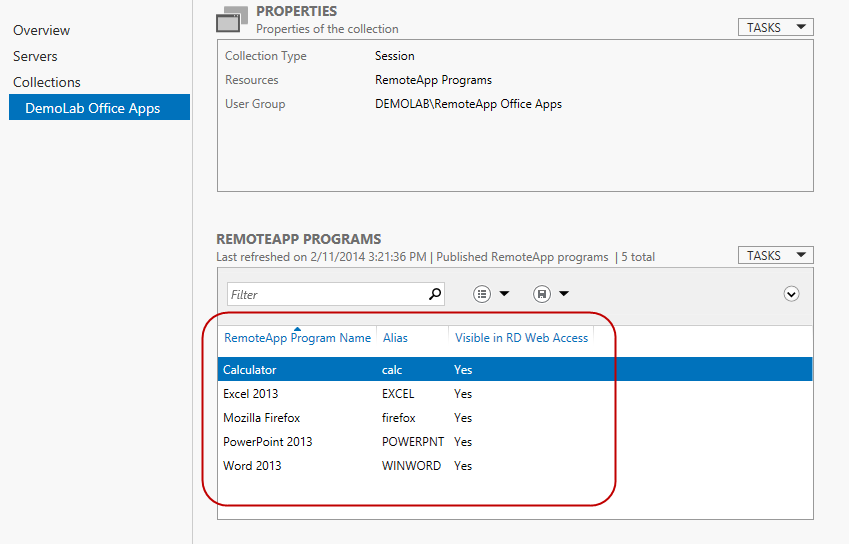The width and height of the screenshot is (849, 544).
Task: Open the RemoteApp Programs TASKS dropdown
Action: click(775, 256)
